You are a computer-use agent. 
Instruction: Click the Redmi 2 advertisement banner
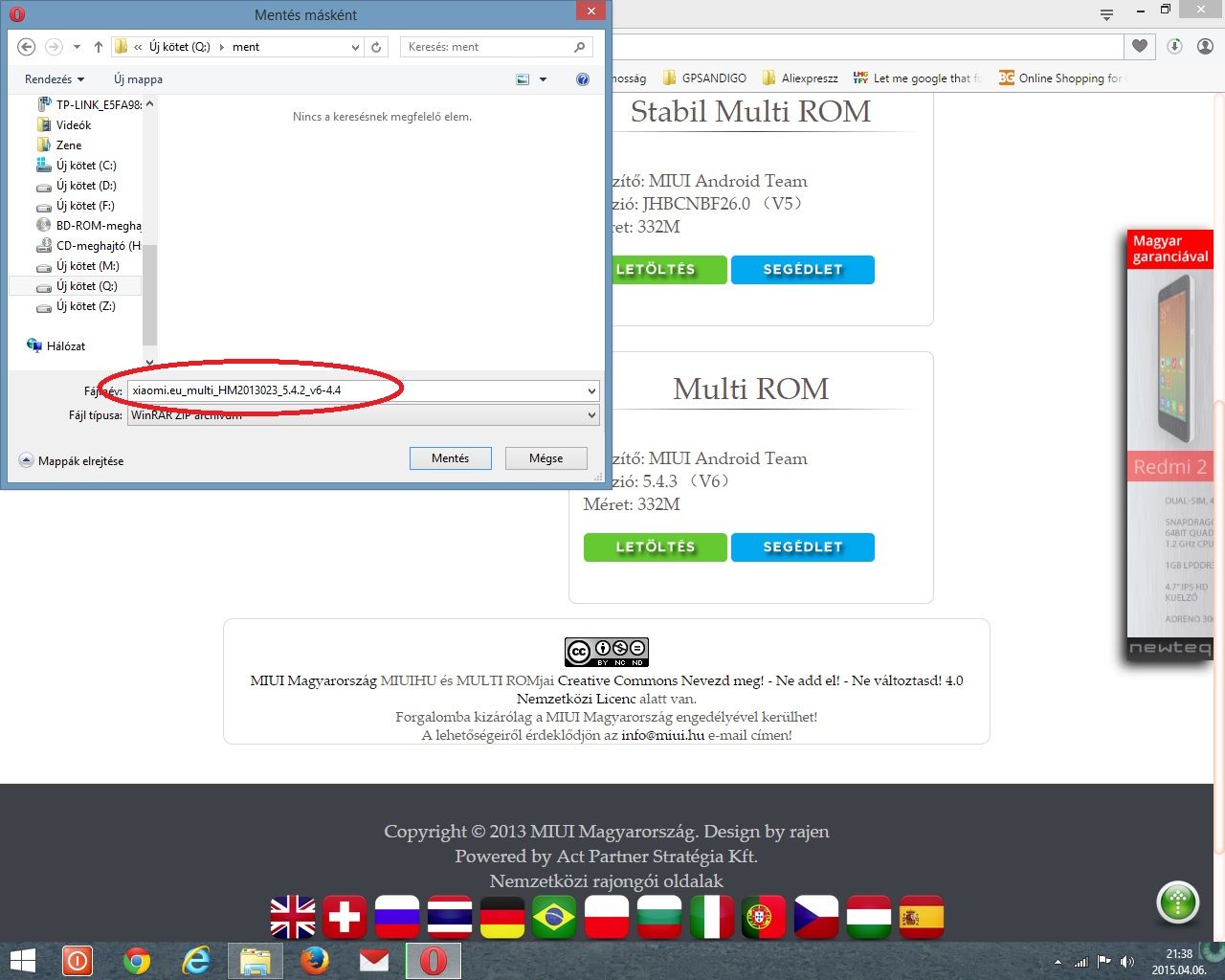pyautogui.click(x=1169, y=445)
